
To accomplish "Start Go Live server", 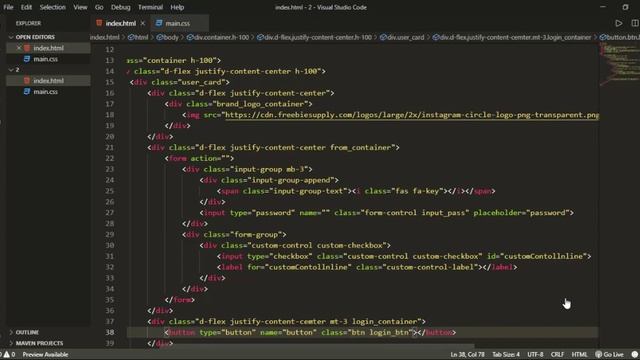I will (x=610, y=354).
